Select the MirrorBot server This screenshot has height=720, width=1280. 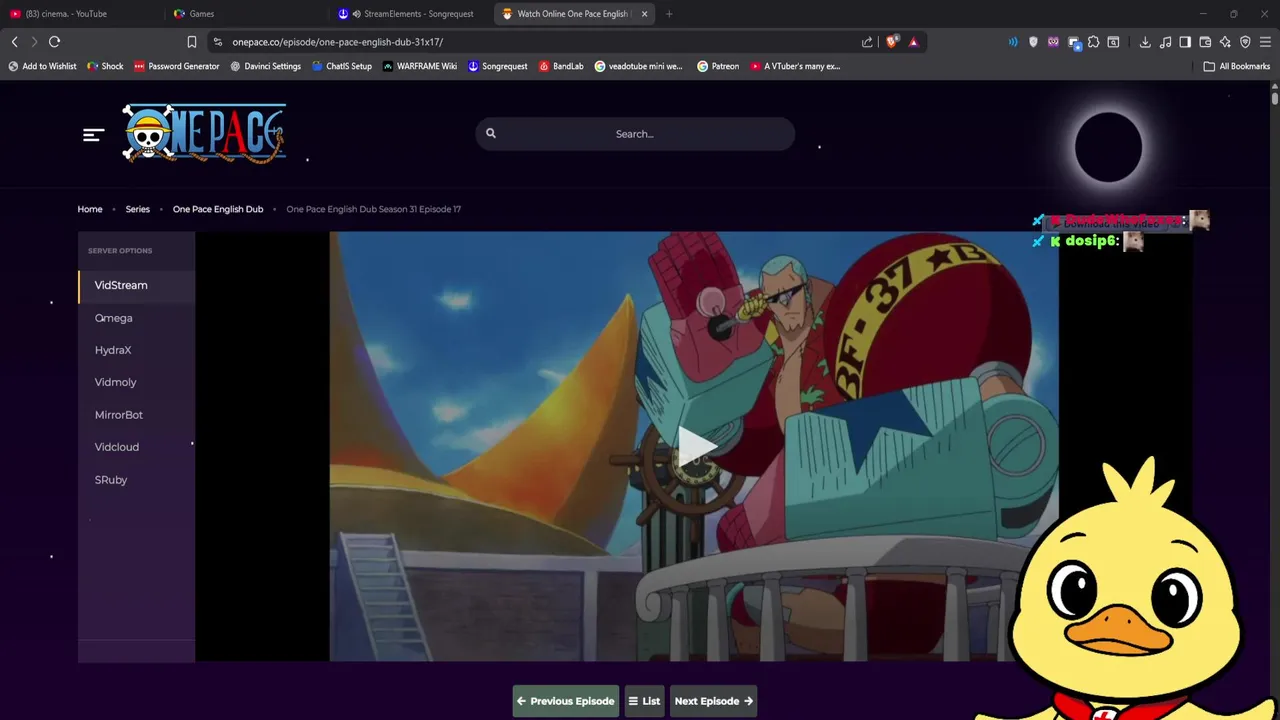click(137, 415)
